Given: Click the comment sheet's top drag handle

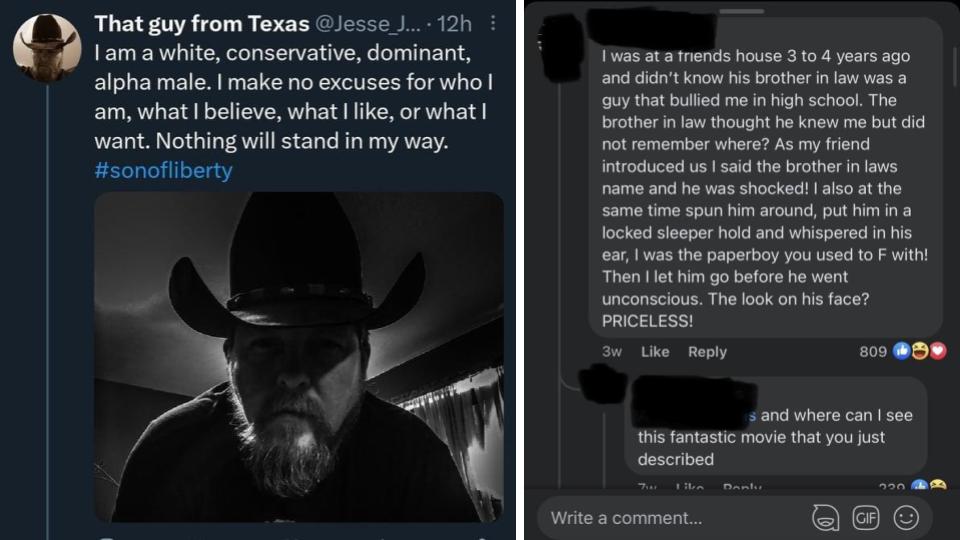Looking at the screenshot, I should click(742, 11).
